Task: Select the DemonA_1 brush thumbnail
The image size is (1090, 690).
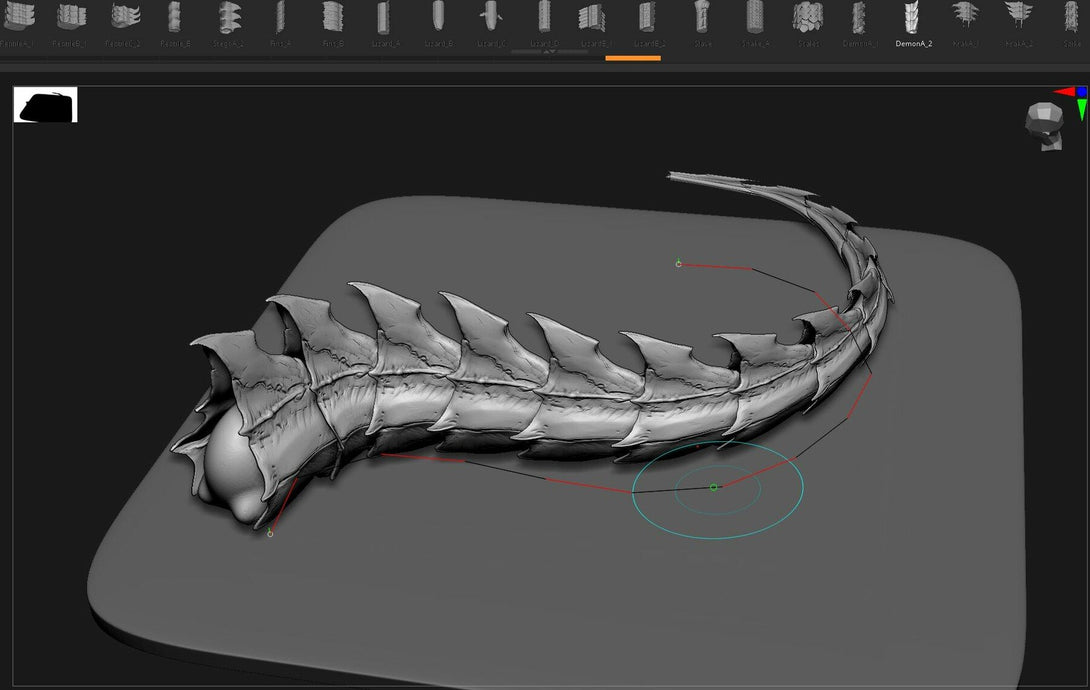Action: 860,22
